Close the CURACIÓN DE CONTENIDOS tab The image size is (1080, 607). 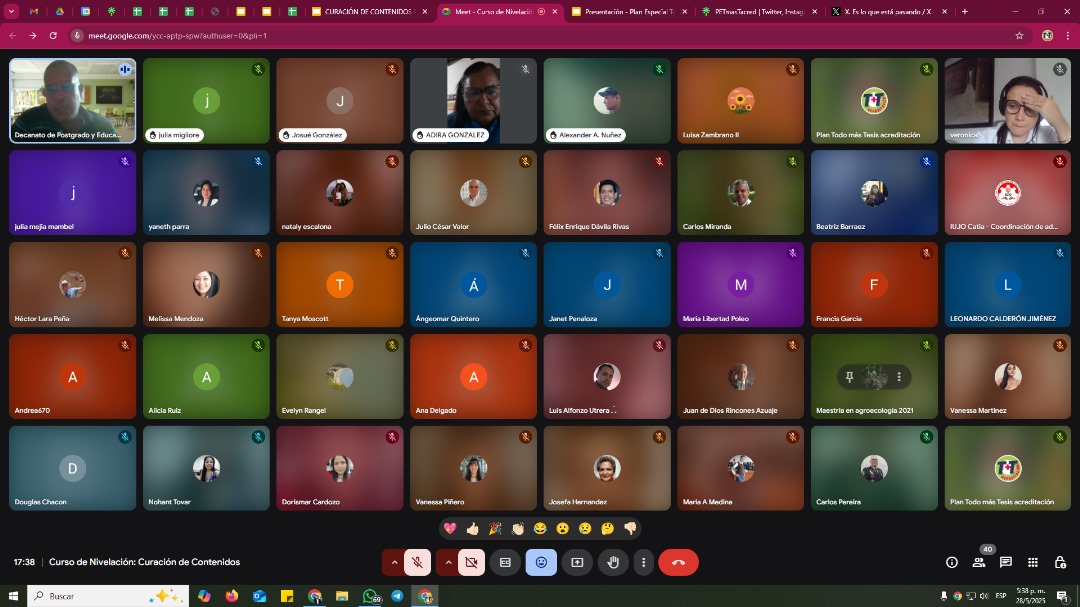pyautogui.click(x=424, y=12)
